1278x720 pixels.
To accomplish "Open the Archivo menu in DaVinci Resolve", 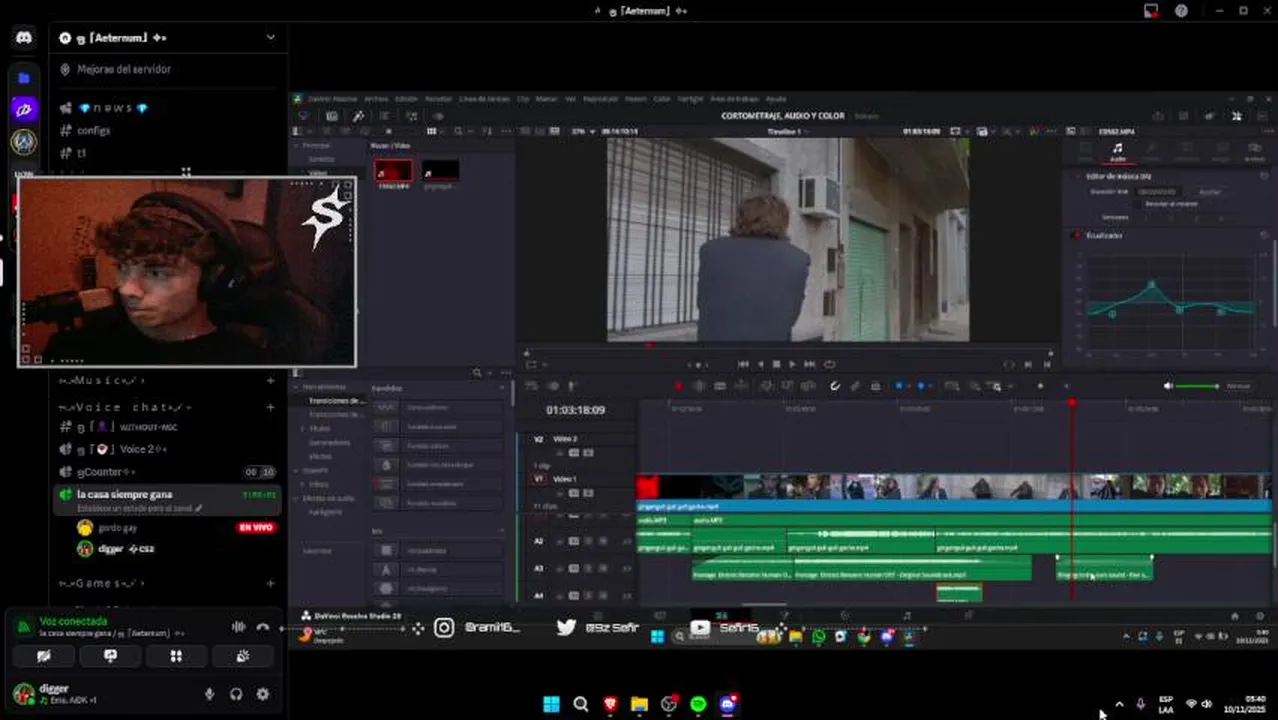I will [376, 99].
